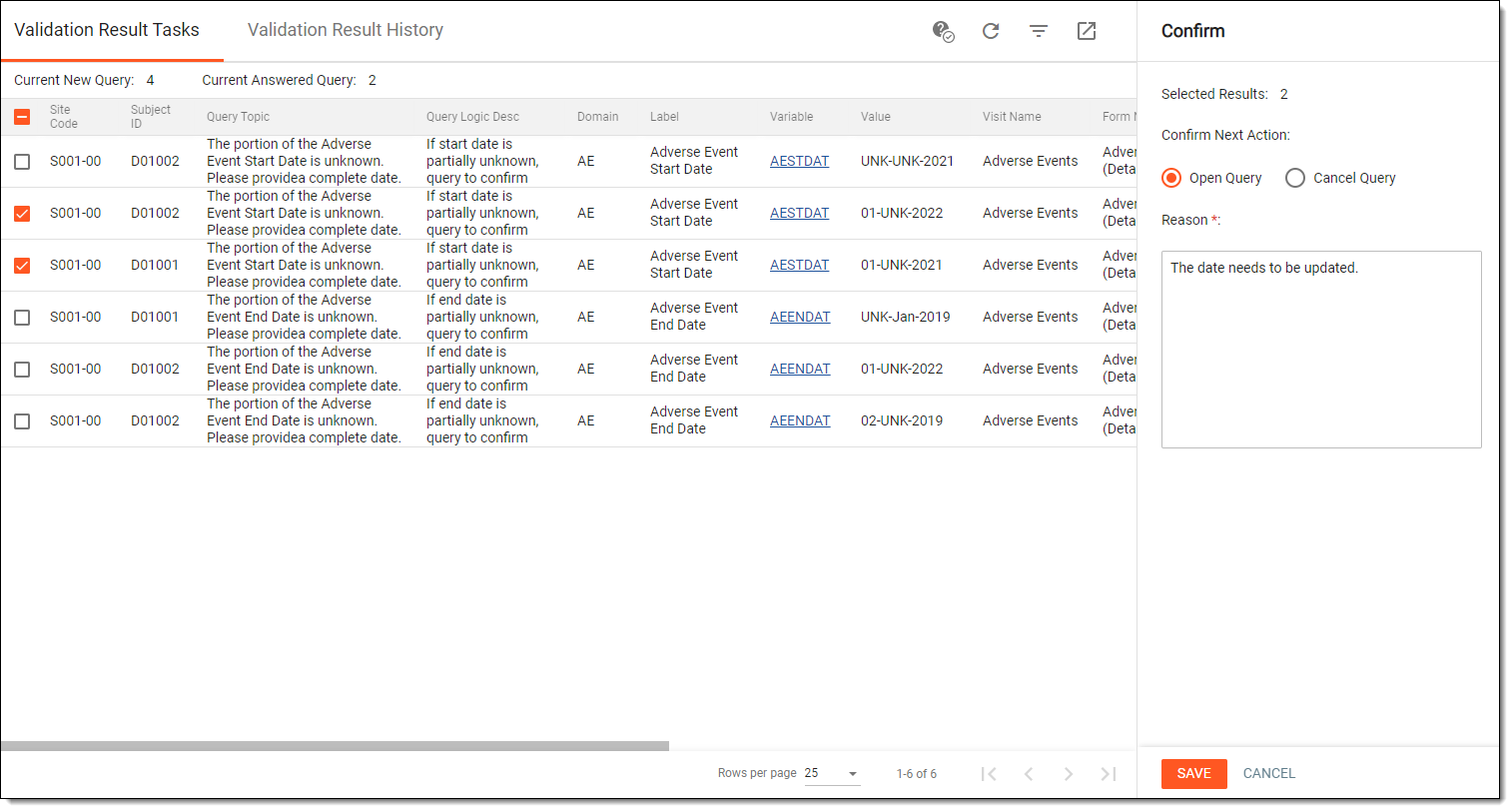The height and width of the screenshot is (811, 1512).
Task: Click the export/open in new window icon
Action: (1087, 31)
